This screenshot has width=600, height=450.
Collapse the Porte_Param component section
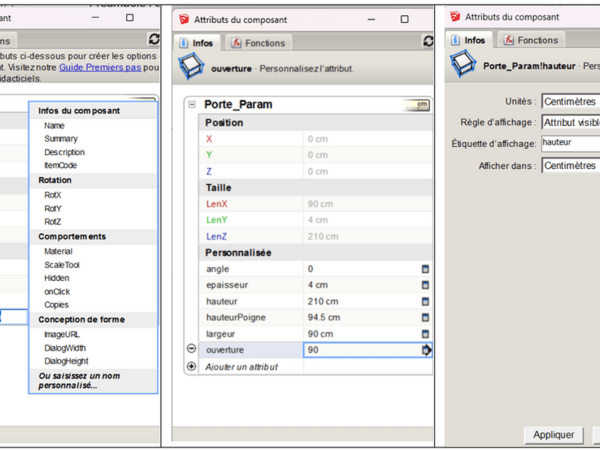(x=192, y=105)
